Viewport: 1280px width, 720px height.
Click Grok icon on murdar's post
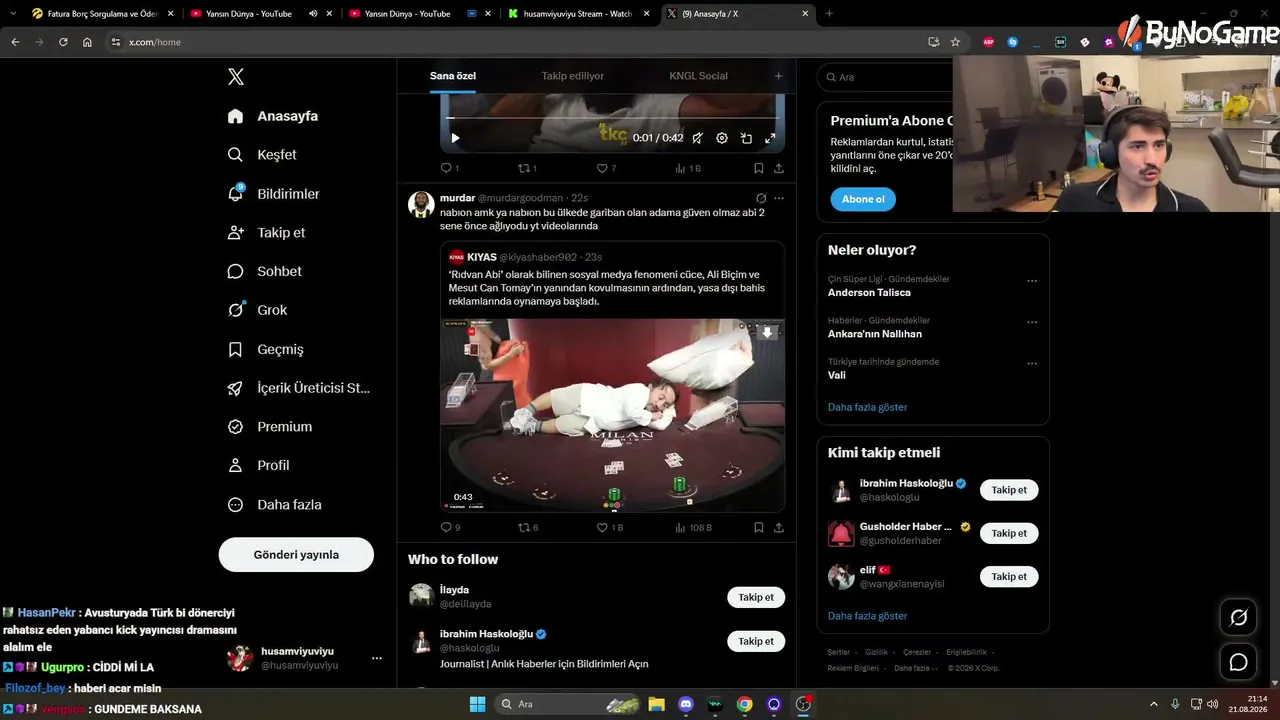point(761,198)
